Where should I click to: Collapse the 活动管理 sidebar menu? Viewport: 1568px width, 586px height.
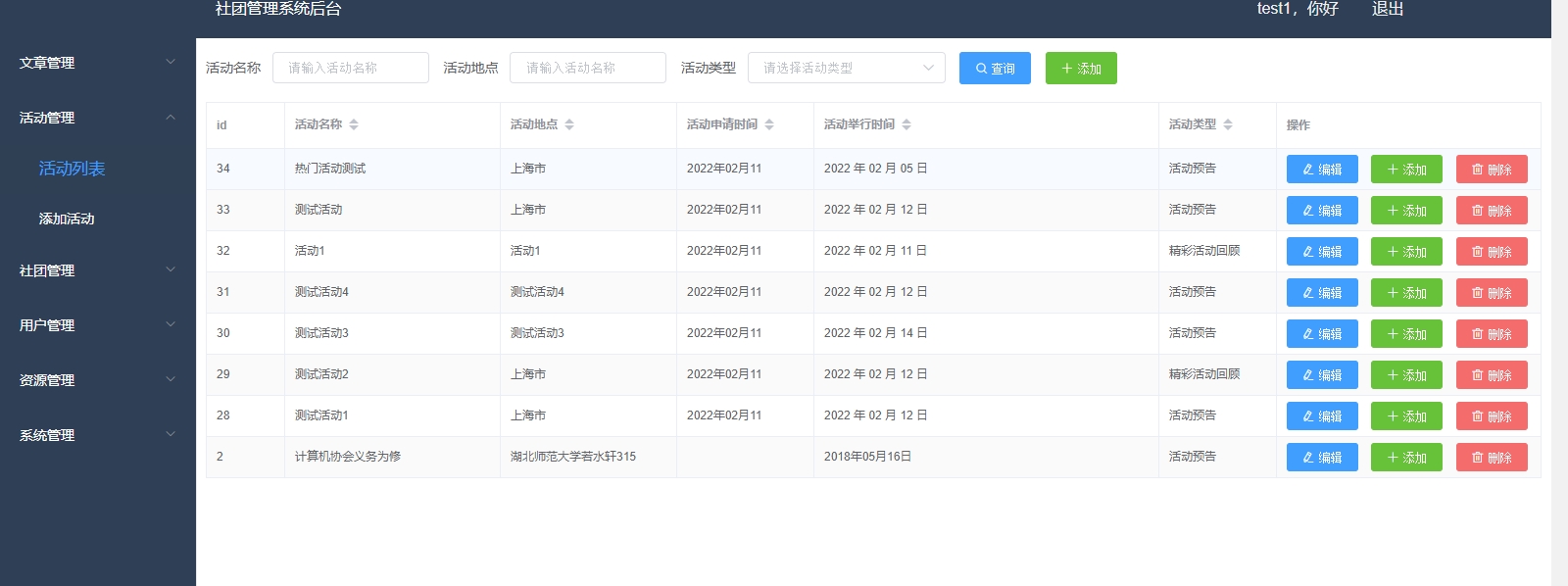(98, 118)
